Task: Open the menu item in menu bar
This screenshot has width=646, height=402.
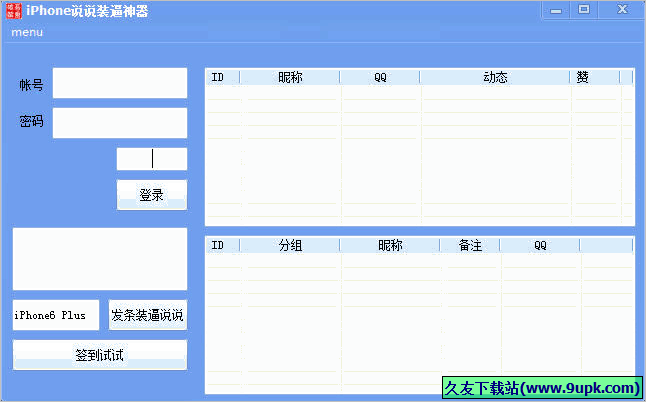Action: 27,32
